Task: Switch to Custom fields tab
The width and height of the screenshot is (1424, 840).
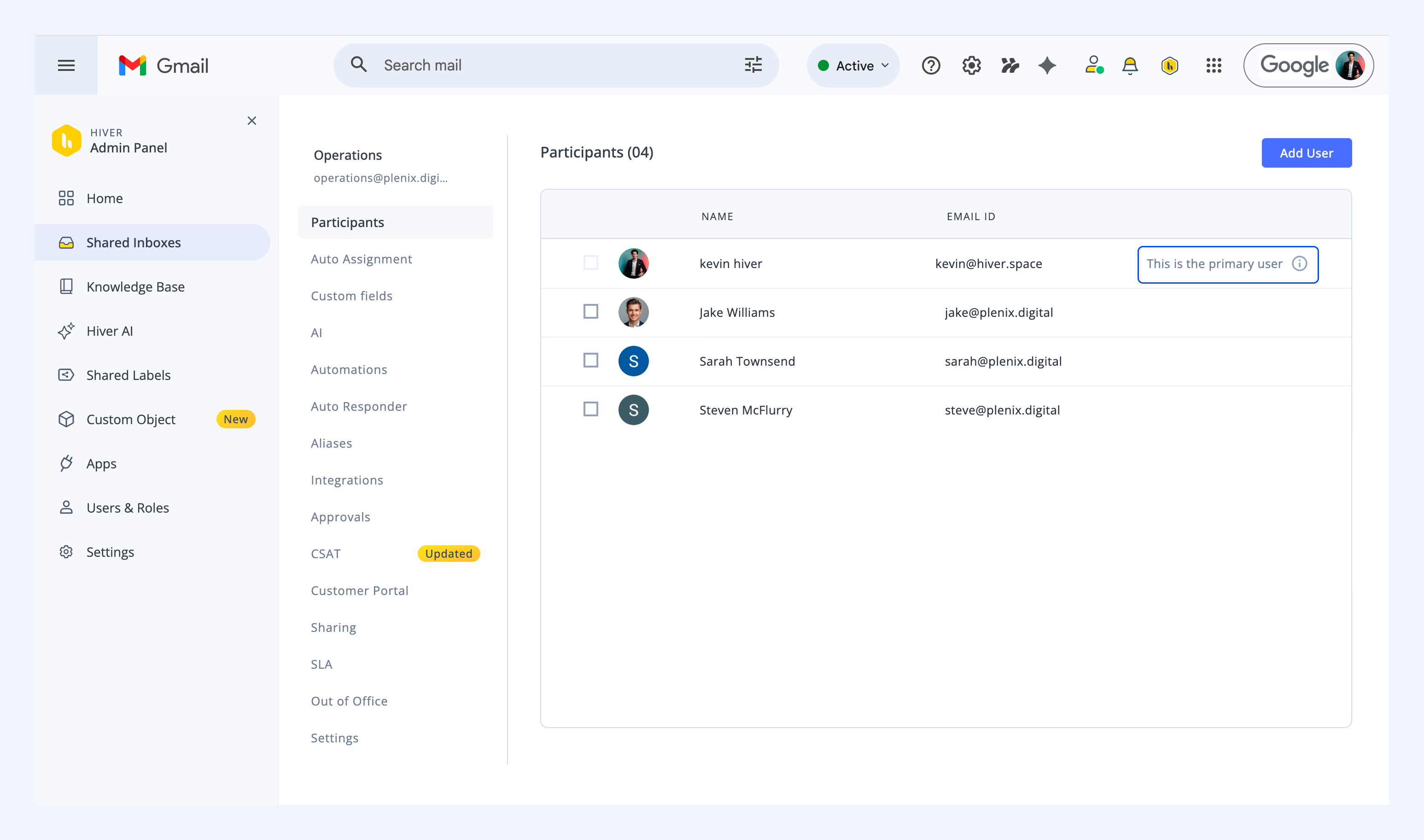Action: tap(351, 296)
